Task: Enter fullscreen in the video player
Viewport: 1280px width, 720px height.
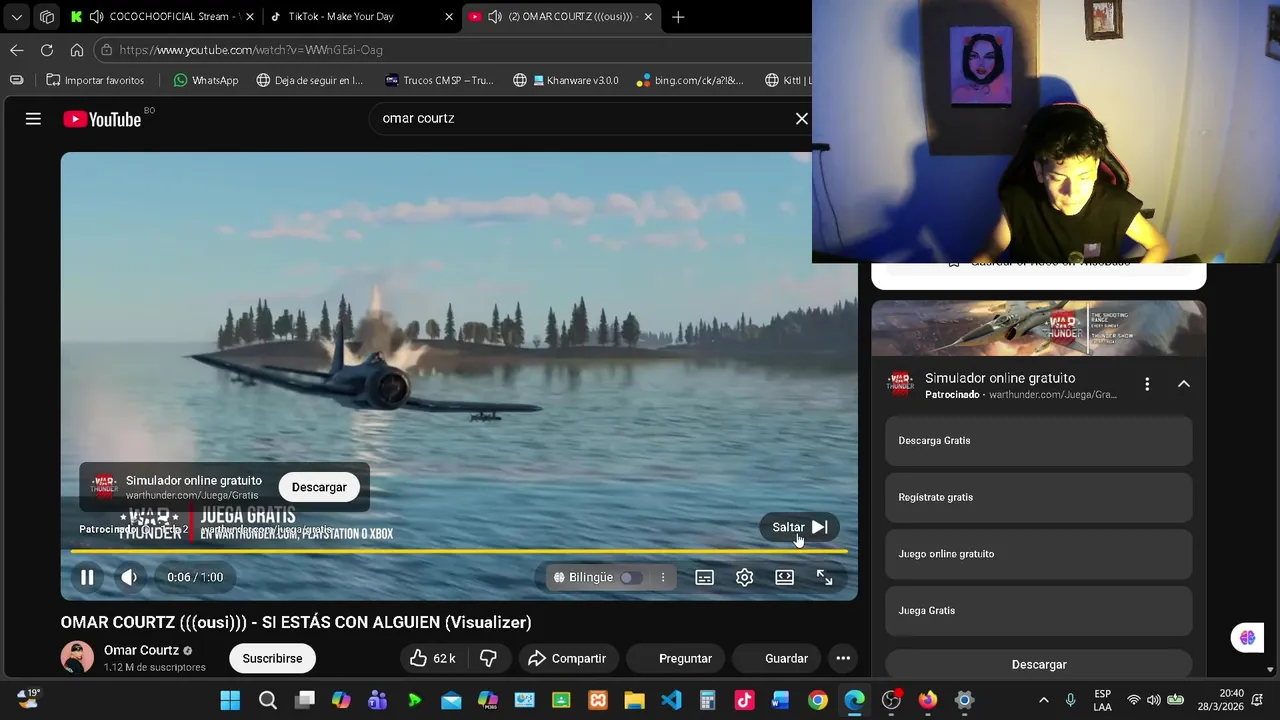Action: point(825,577)
